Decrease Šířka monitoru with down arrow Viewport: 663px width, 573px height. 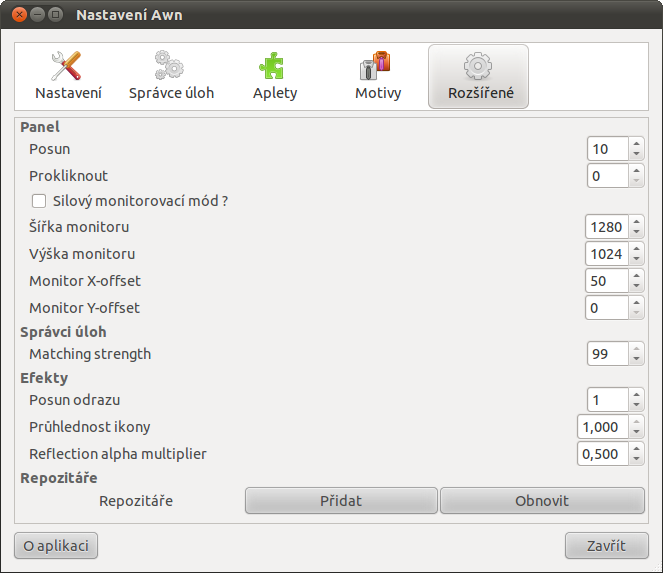pos(636,232)
